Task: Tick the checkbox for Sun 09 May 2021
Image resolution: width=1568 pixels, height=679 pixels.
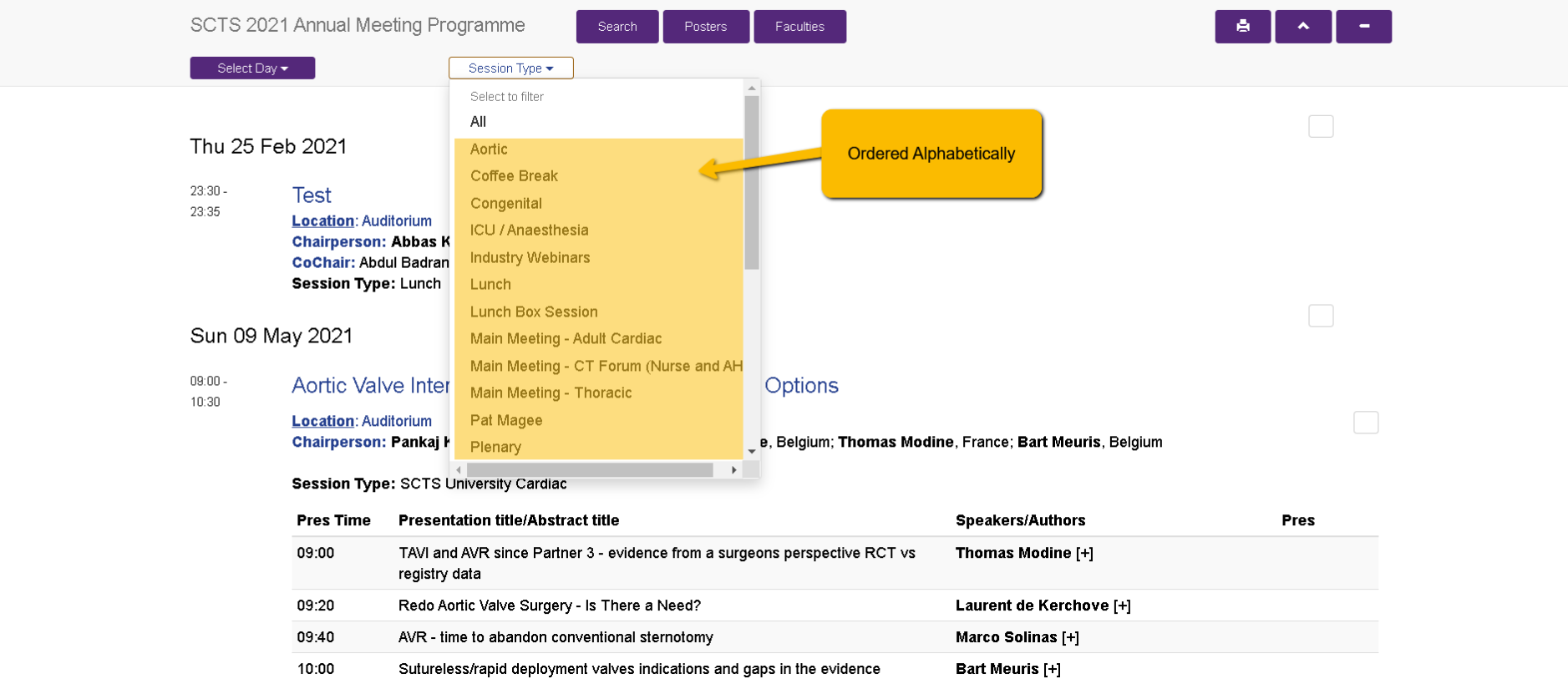Action: [x=1321, y=316]
